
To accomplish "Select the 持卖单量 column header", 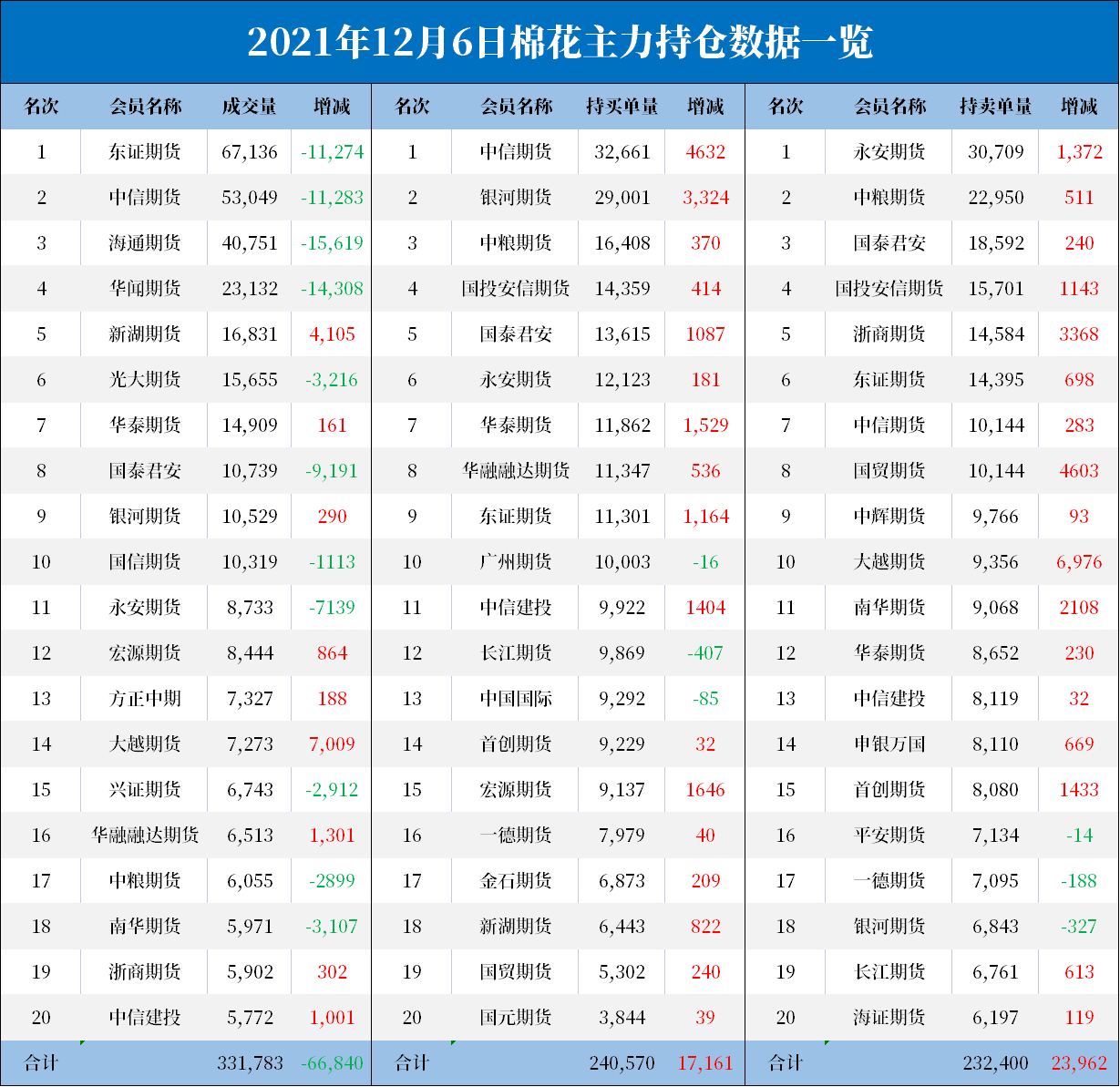I will click(996, 107).
